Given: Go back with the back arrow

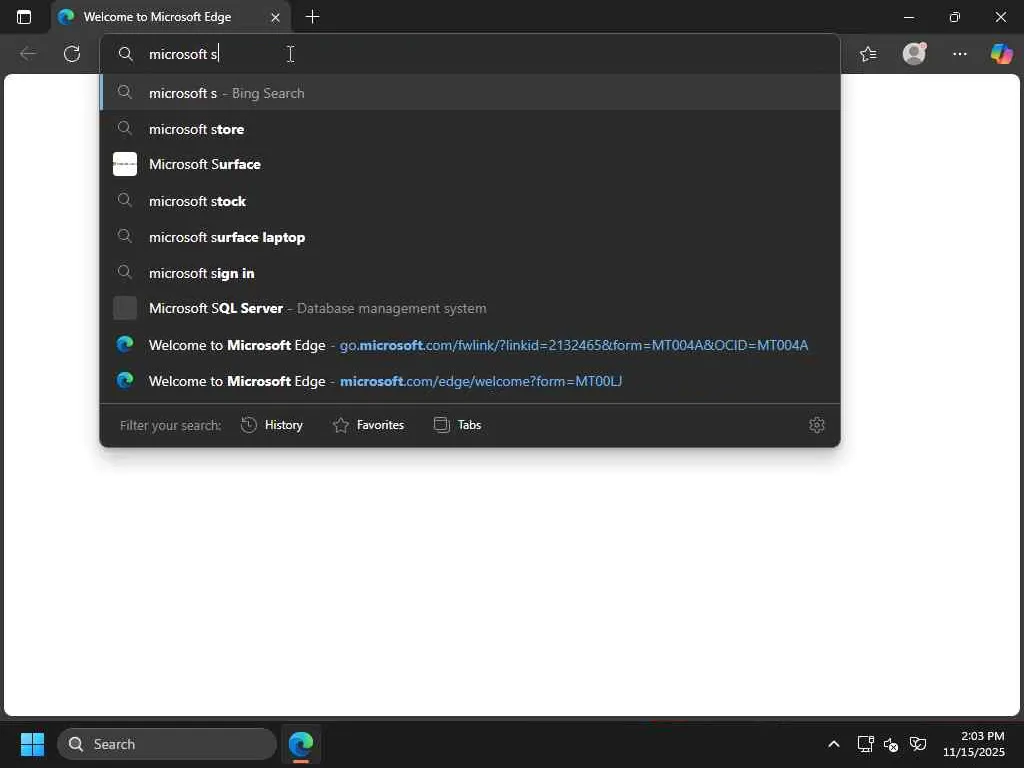Looking at the screenshot, I should 28,54.
